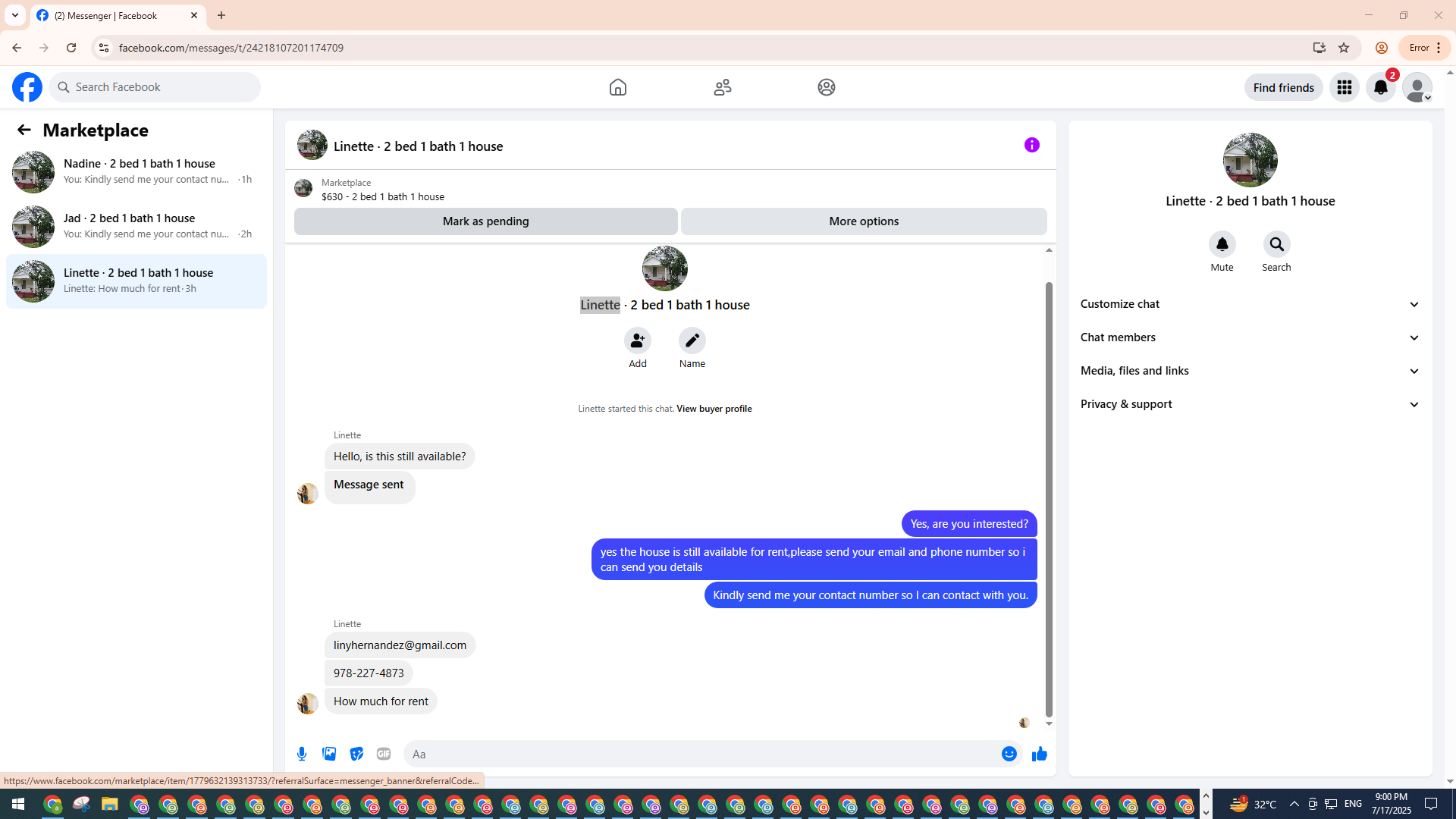Image resolution: width=1456 pixels, height=819 pixels.
Task: Open tab search dropdown arrow
Action: click(x=15, y=15)
